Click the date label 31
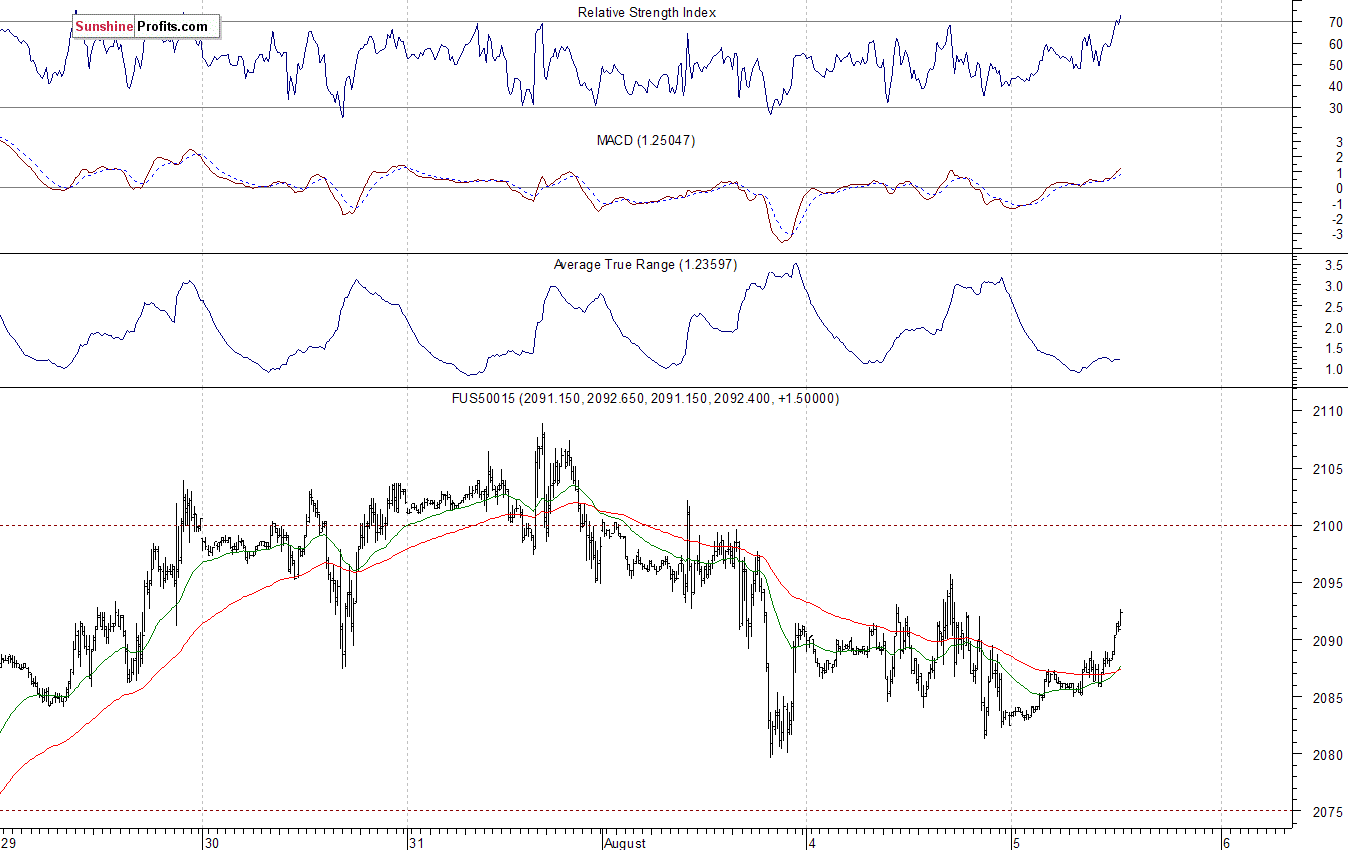Image resolution: width=1348 pixels, height=850 pixels. click(x=418, y=843)
